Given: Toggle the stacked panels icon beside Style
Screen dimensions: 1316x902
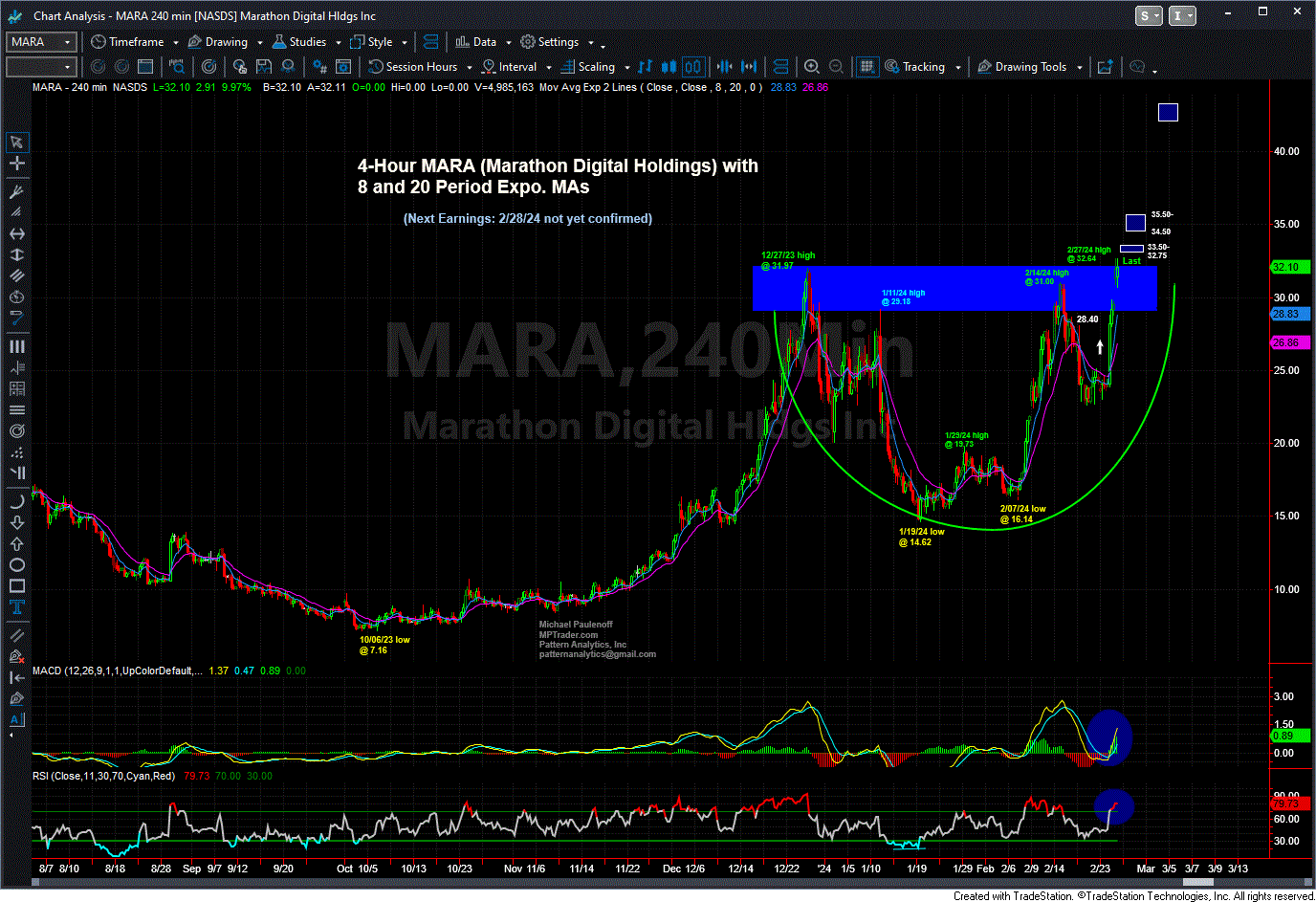Looking at the screenshot, I should click(x=430, y=42).
